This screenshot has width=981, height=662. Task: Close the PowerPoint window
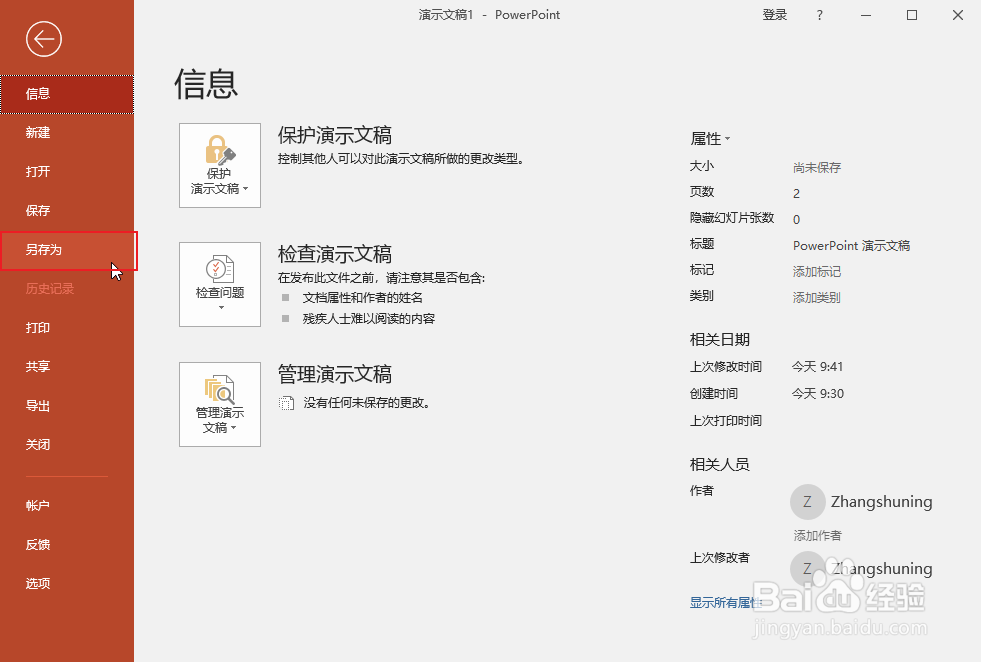point(958,15)
